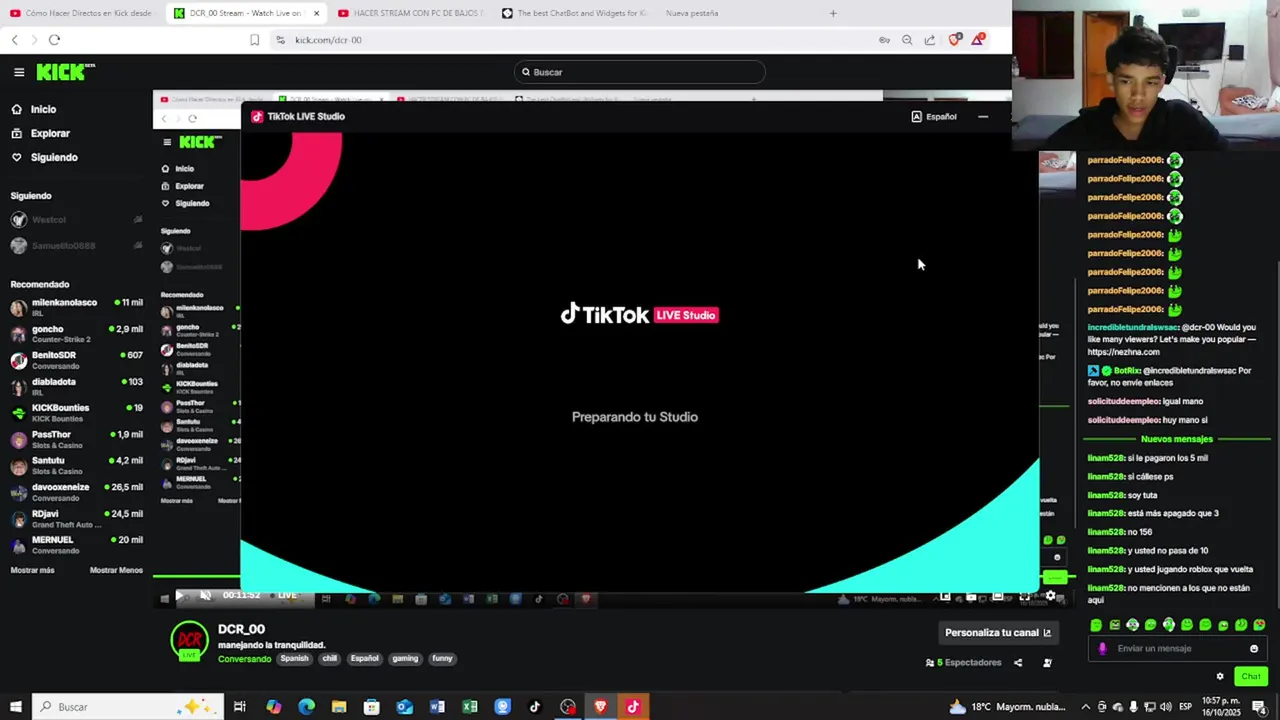Reload the kick.com page
This screenshot has width=1280, height=720.
coord(54,40)
